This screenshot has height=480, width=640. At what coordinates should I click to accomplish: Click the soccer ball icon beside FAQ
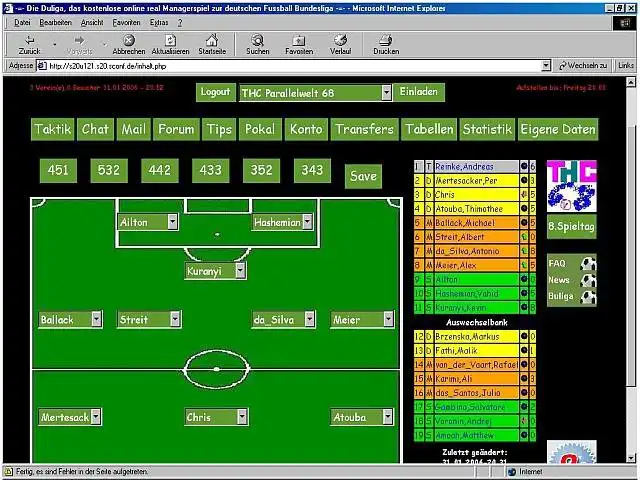588,264
